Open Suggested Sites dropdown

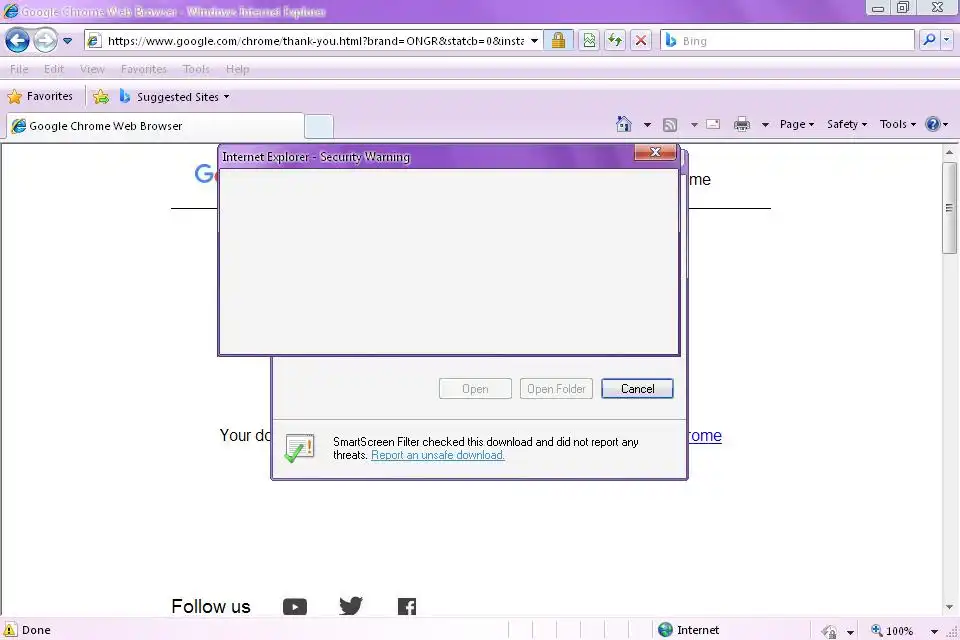175,97
